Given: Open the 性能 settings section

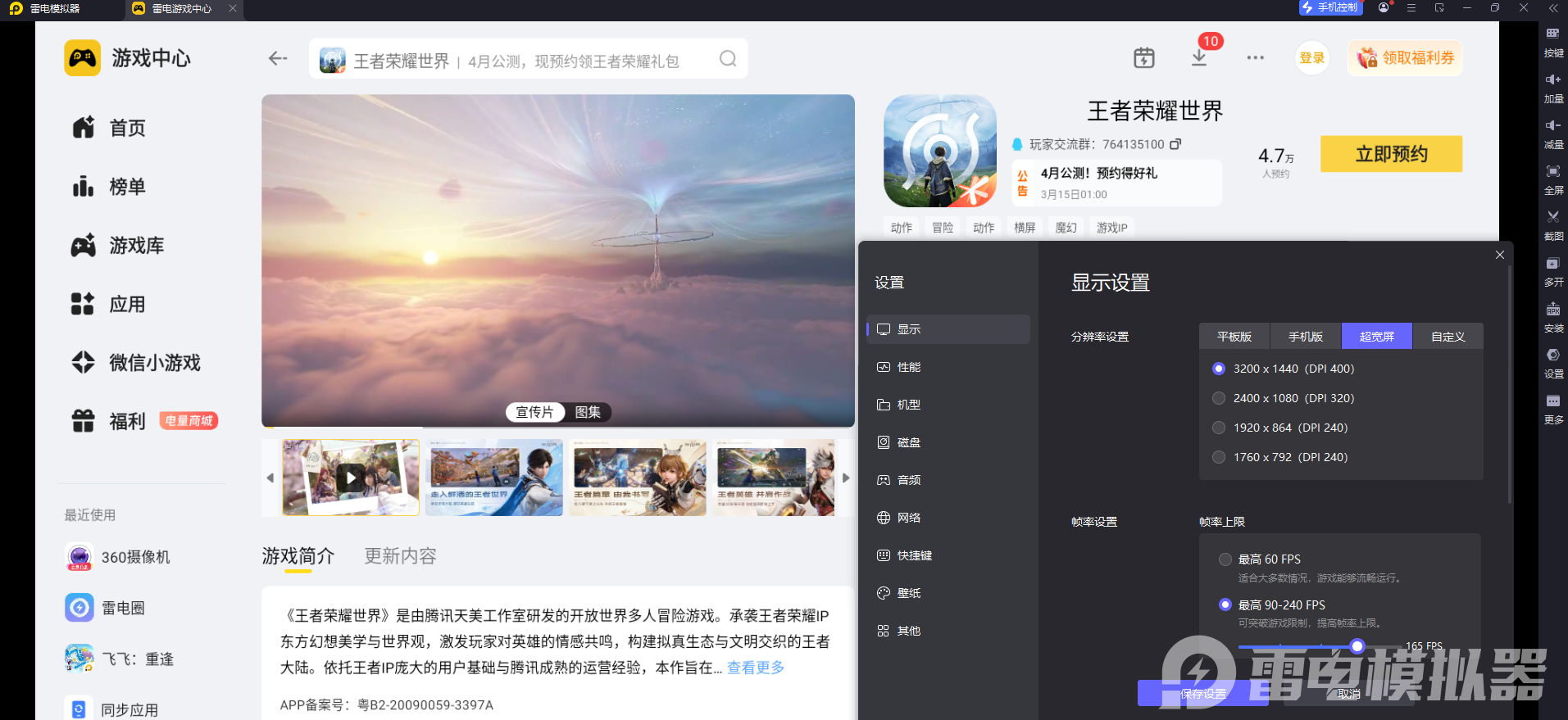Looking at the screenshot, I should [908, 367].
